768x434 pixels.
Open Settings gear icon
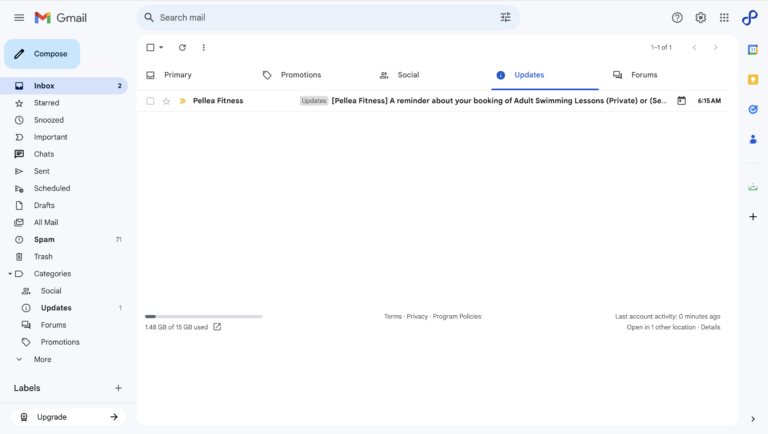click(x=700, y=18)
